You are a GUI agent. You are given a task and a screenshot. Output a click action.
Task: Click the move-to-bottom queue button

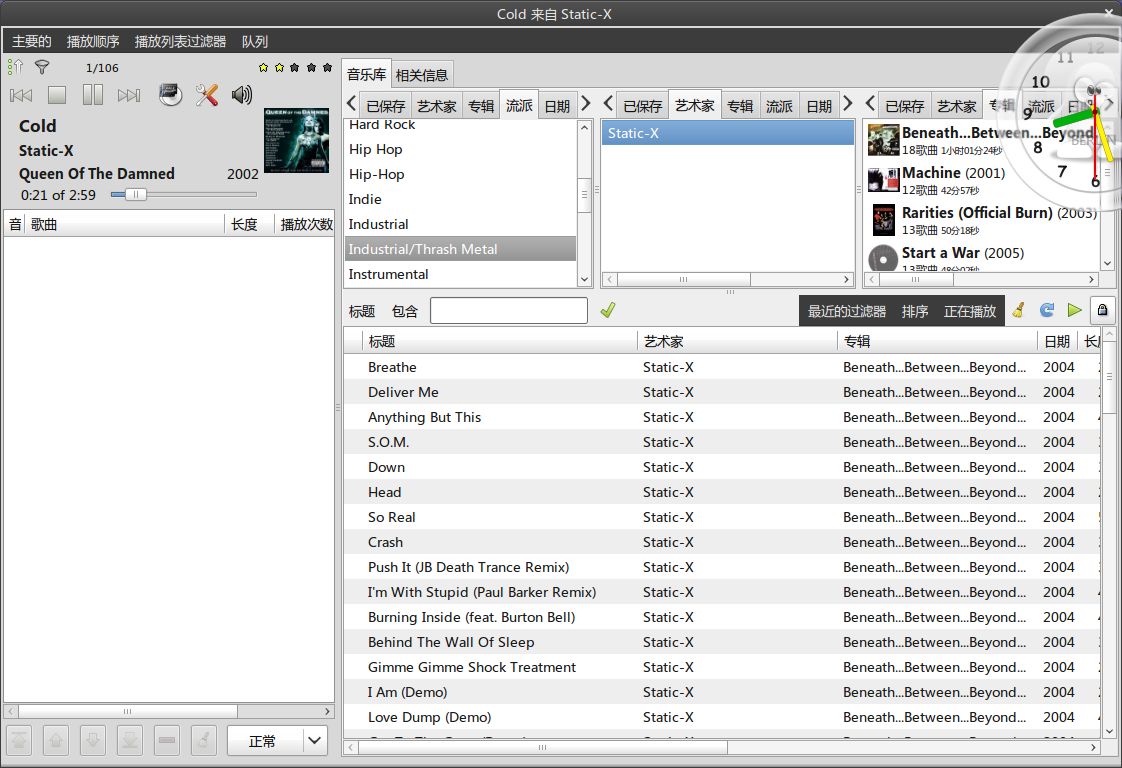coord(130,741)
